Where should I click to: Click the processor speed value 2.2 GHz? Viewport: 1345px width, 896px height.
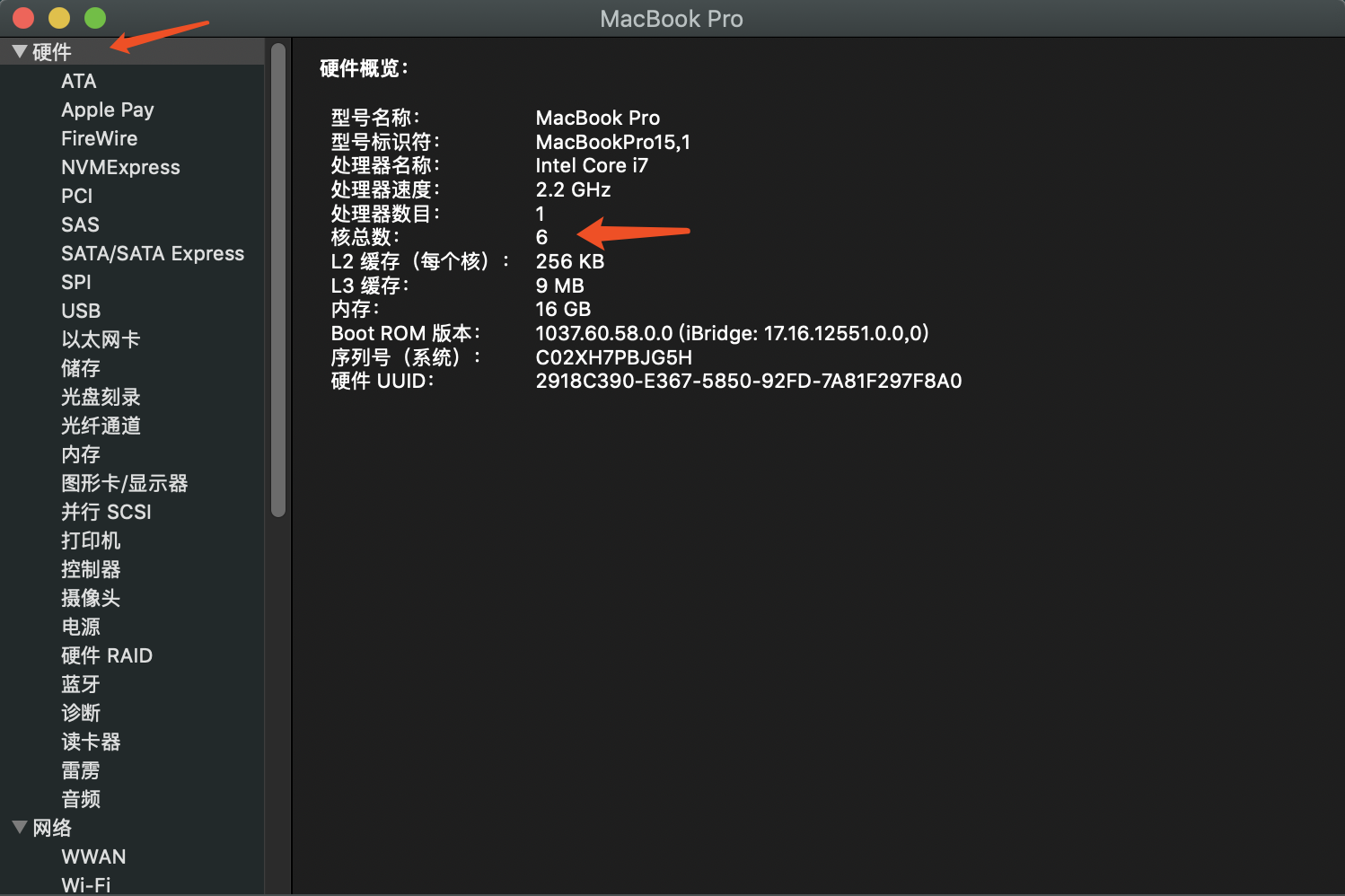(x=573, y=189)
